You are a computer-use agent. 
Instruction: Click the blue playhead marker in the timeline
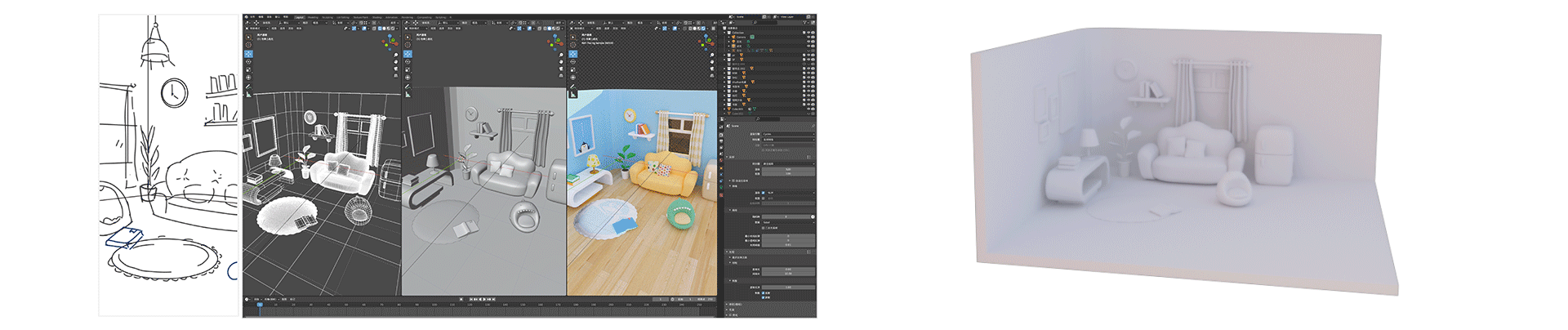point(260,305)
